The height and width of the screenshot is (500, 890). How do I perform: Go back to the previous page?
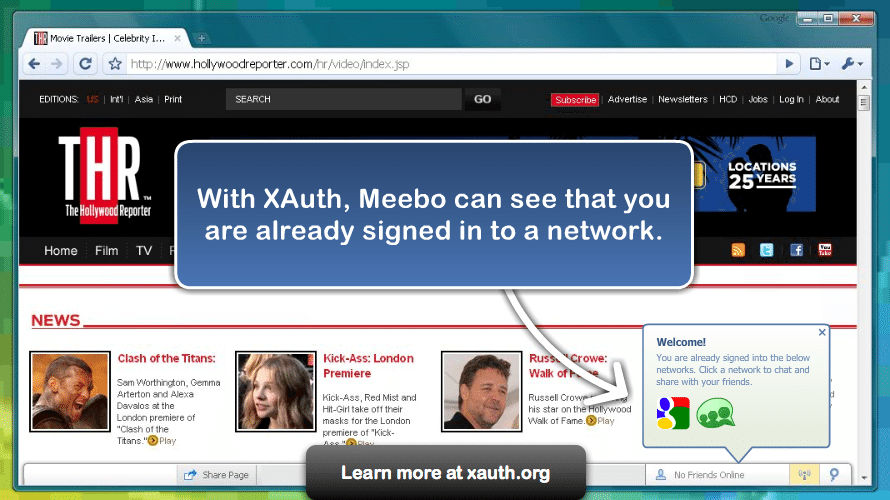point(34,64)
